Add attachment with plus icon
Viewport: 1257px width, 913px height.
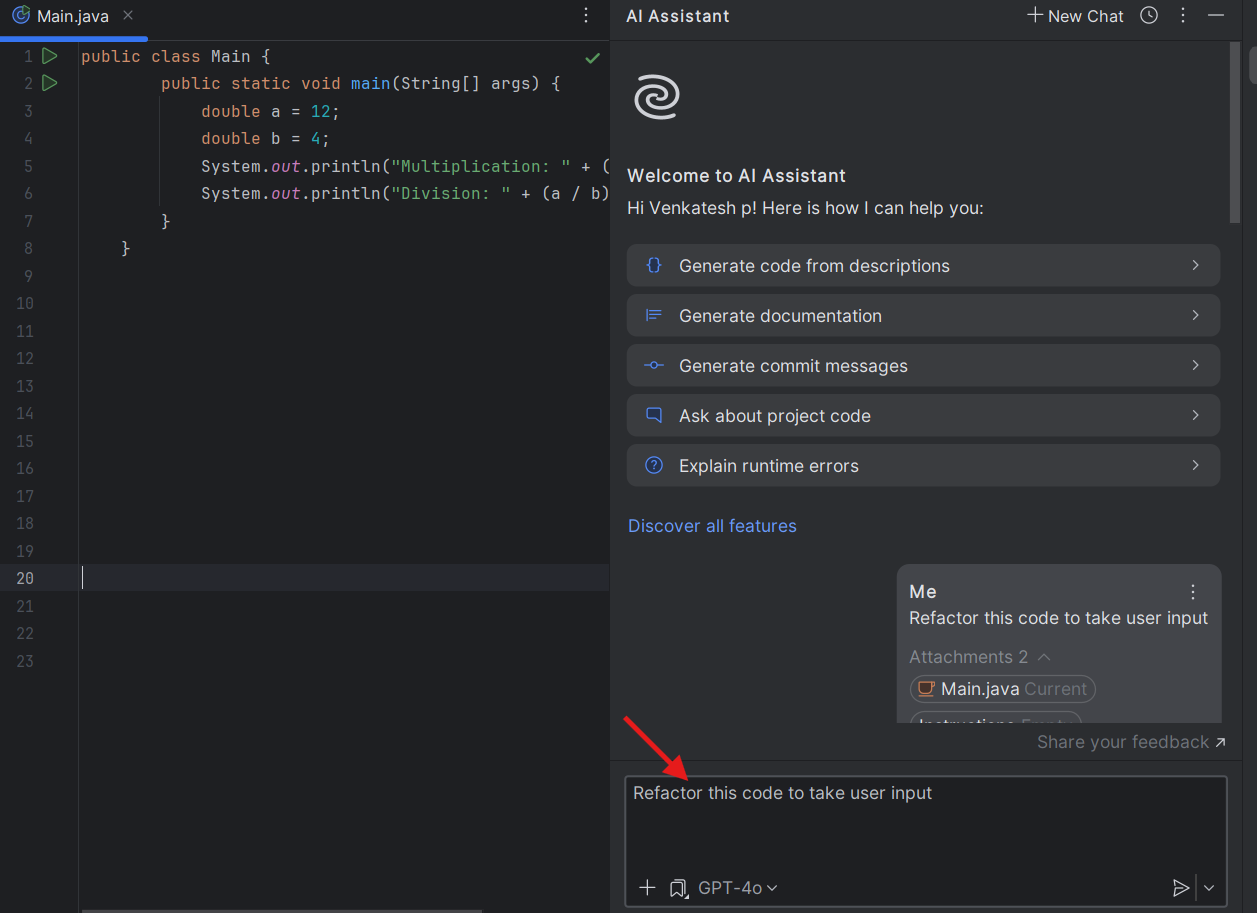pyautogui.click(x=647, y=887)
